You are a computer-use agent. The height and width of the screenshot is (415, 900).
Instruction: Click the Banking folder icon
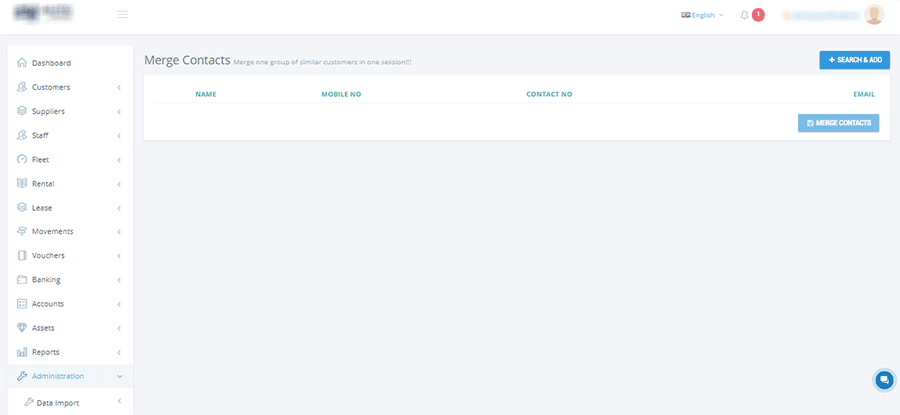click(22, 280)
